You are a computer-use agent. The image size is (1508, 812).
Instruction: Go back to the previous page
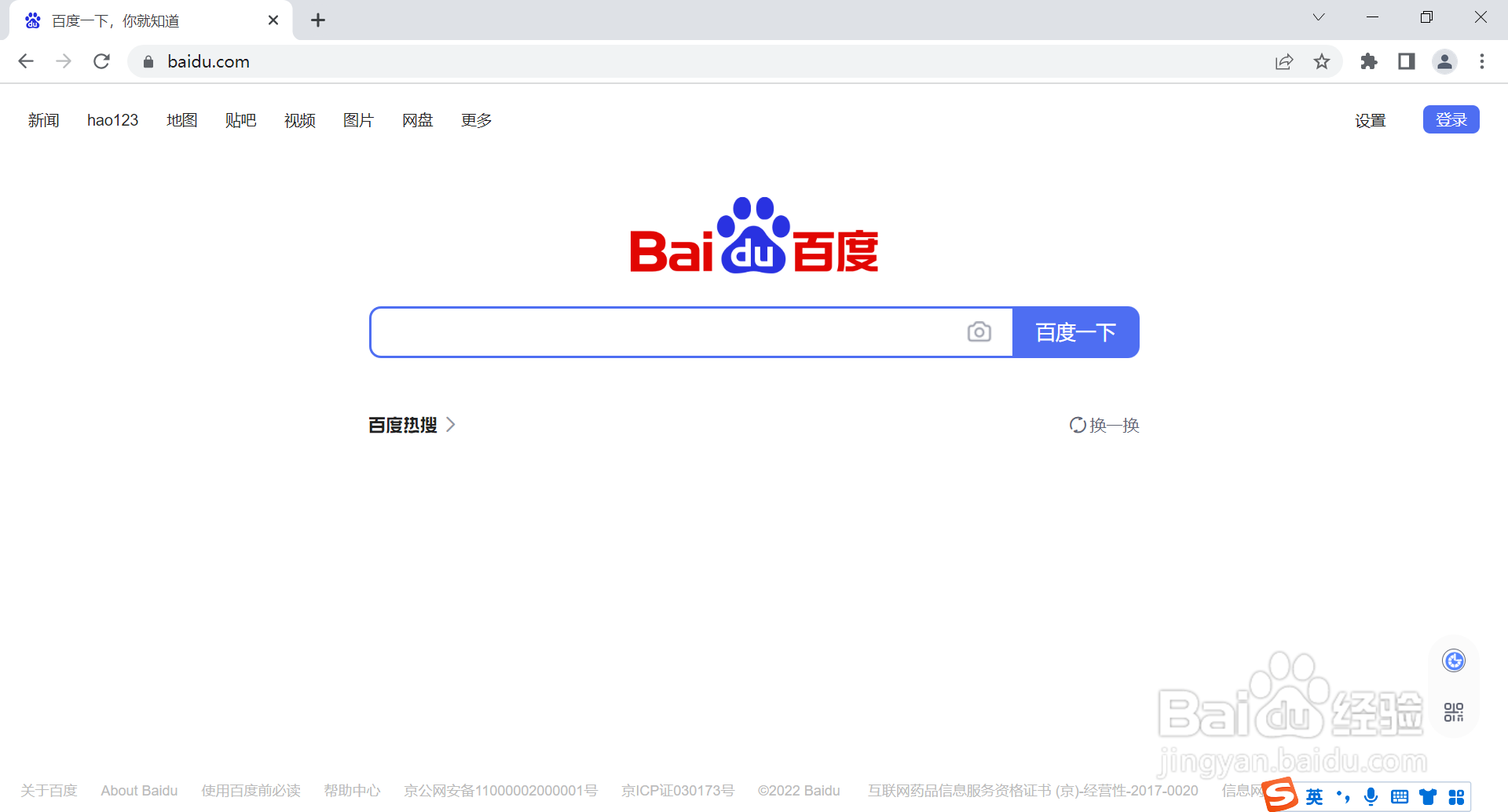click(x=26, y=61)
